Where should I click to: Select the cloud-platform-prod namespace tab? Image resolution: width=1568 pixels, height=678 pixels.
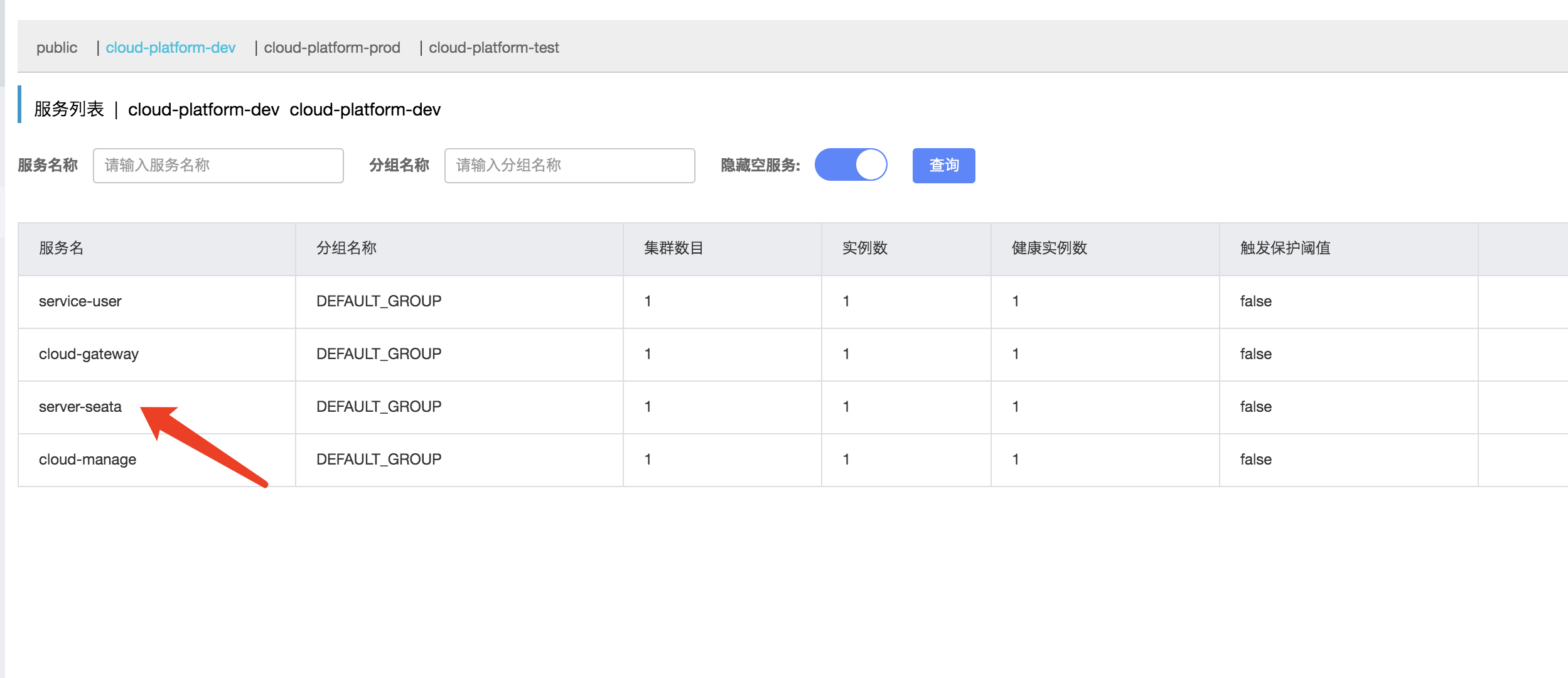(333, 47)
